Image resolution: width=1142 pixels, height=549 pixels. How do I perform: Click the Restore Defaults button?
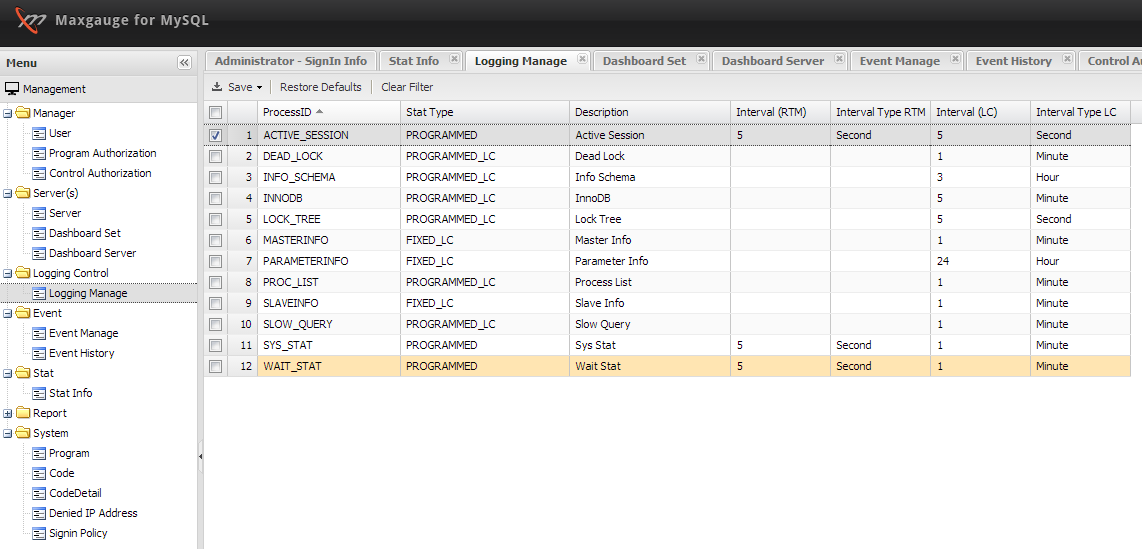click(320, 87)
